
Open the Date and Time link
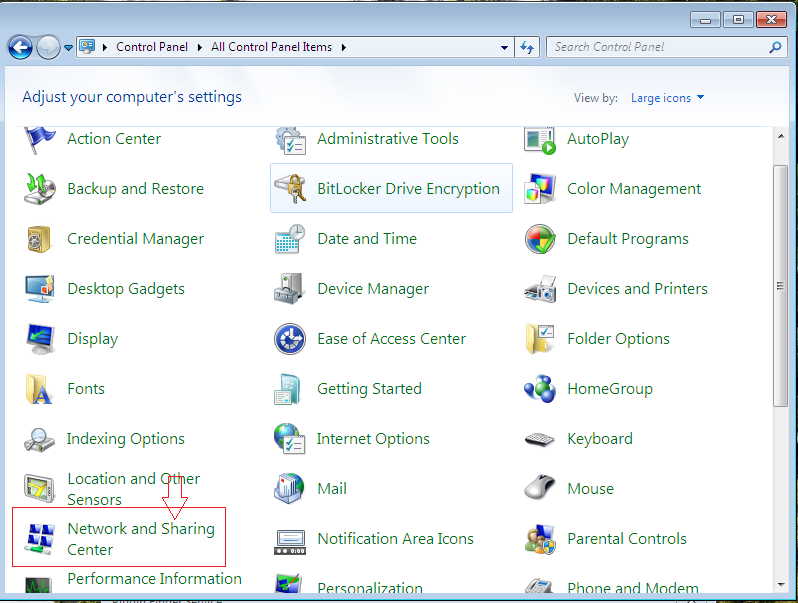click(367, 239)
